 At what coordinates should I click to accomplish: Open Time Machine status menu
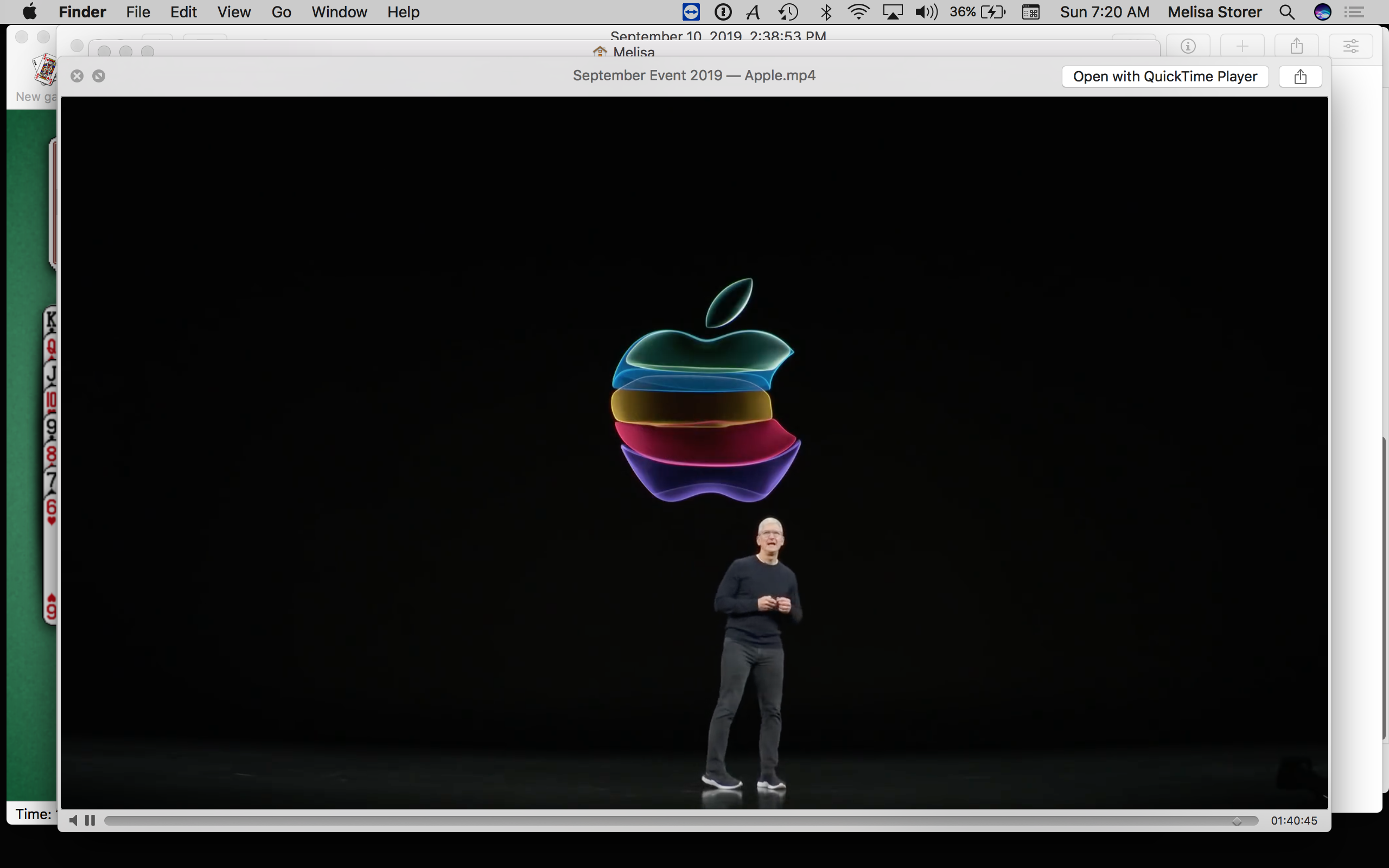pos(788,12)
